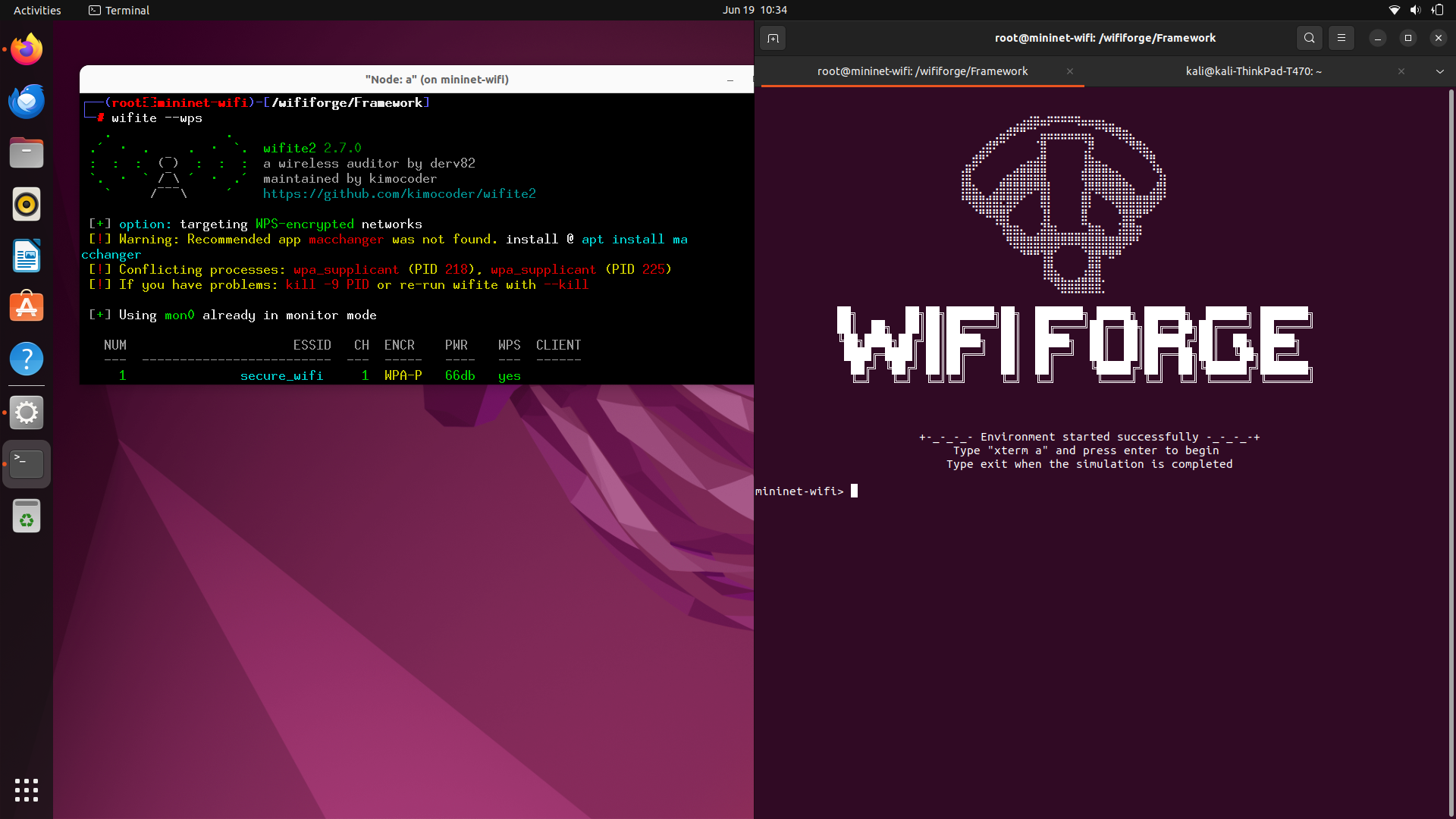Screen dimensions: 1456x819
Task: Click the terminal search icon
Action: tap(1309, 38)
